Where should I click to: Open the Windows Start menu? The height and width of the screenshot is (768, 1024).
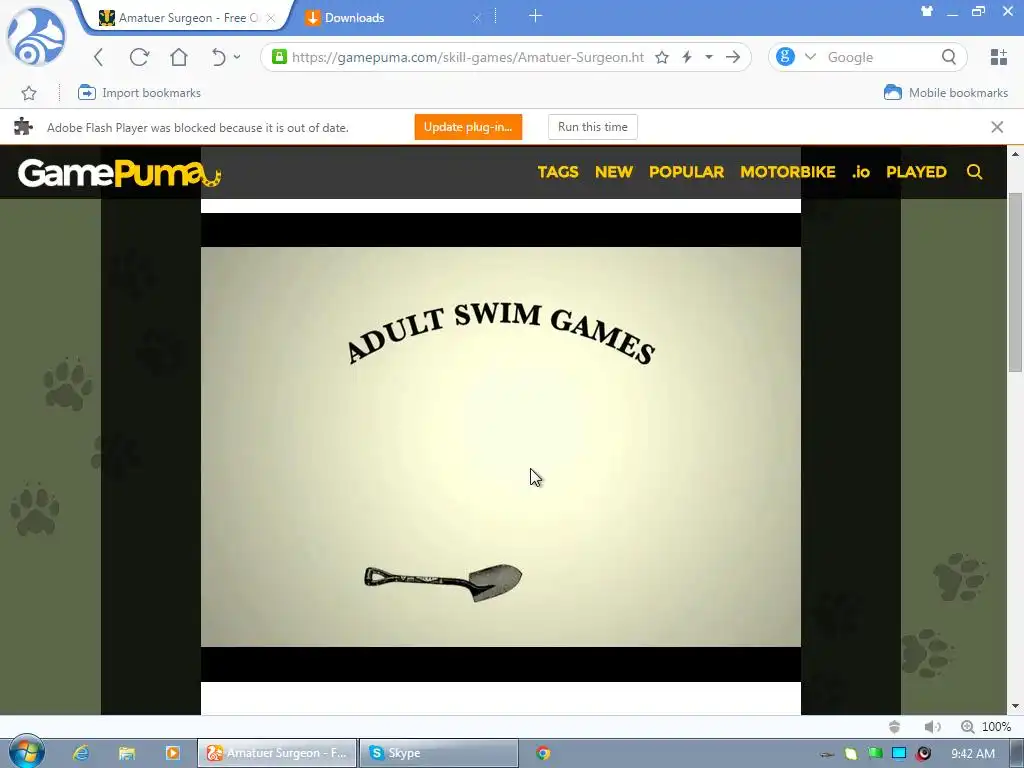pyautogui.click(x=26, y=752)
